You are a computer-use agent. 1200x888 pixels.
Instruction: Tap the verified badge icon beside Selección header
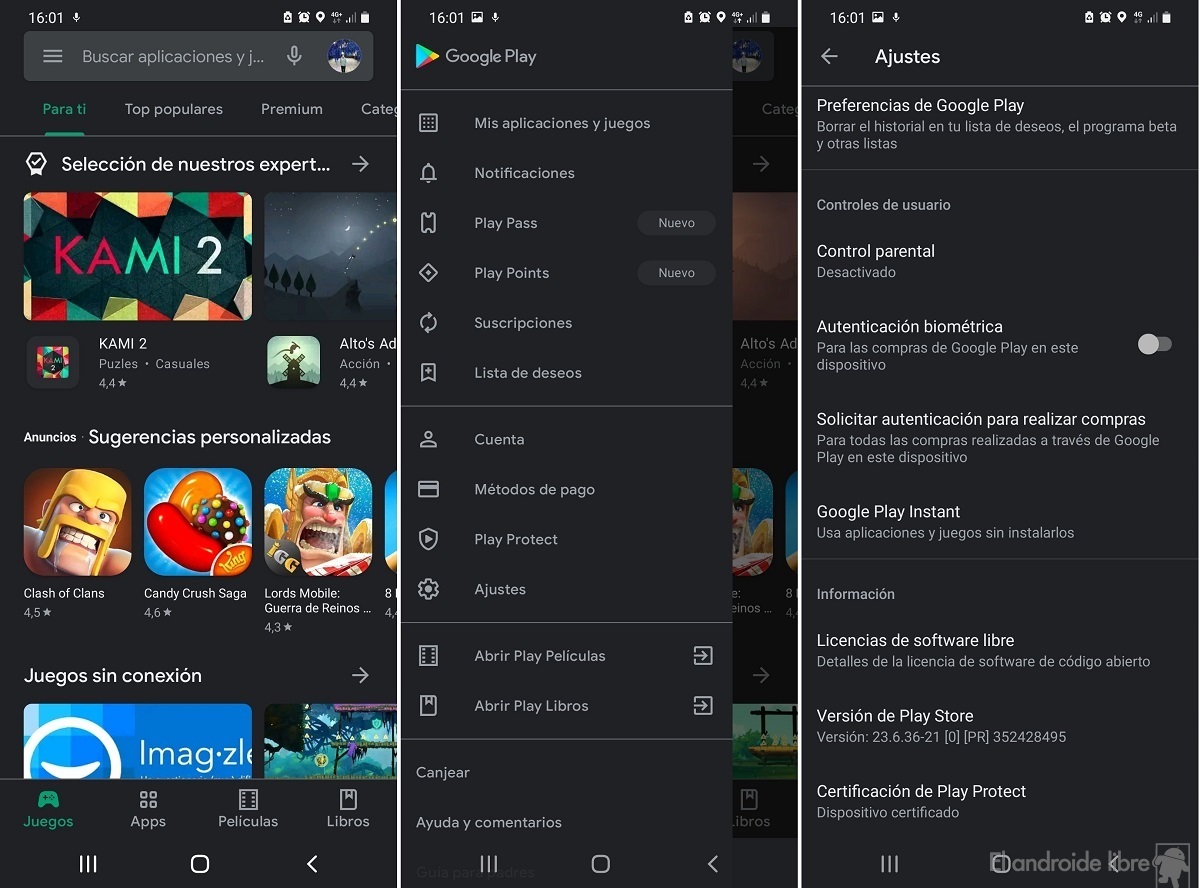(x=36, y=164)
